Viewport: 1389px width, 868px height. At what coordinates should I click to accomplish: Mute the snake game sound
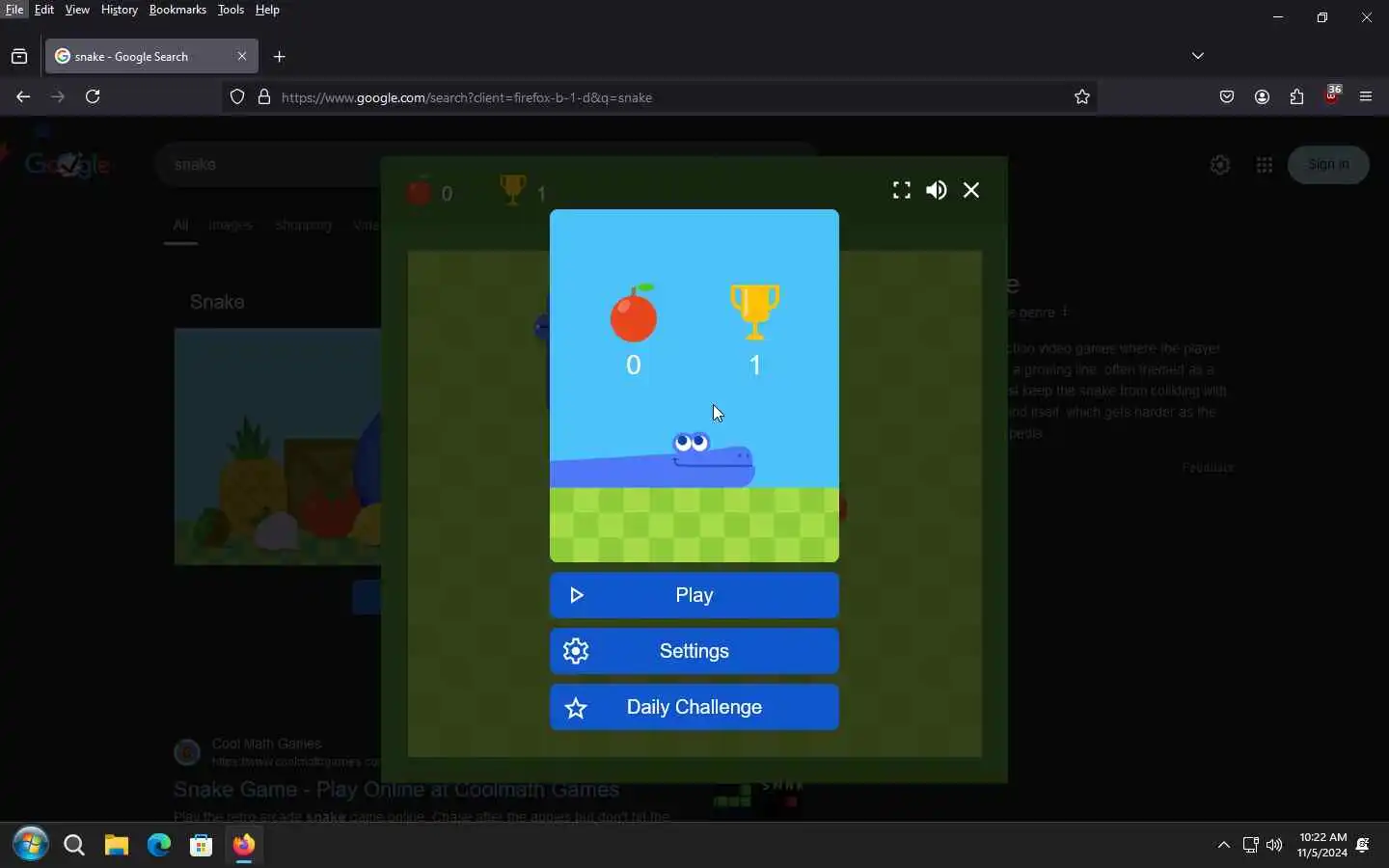(937, 191)
